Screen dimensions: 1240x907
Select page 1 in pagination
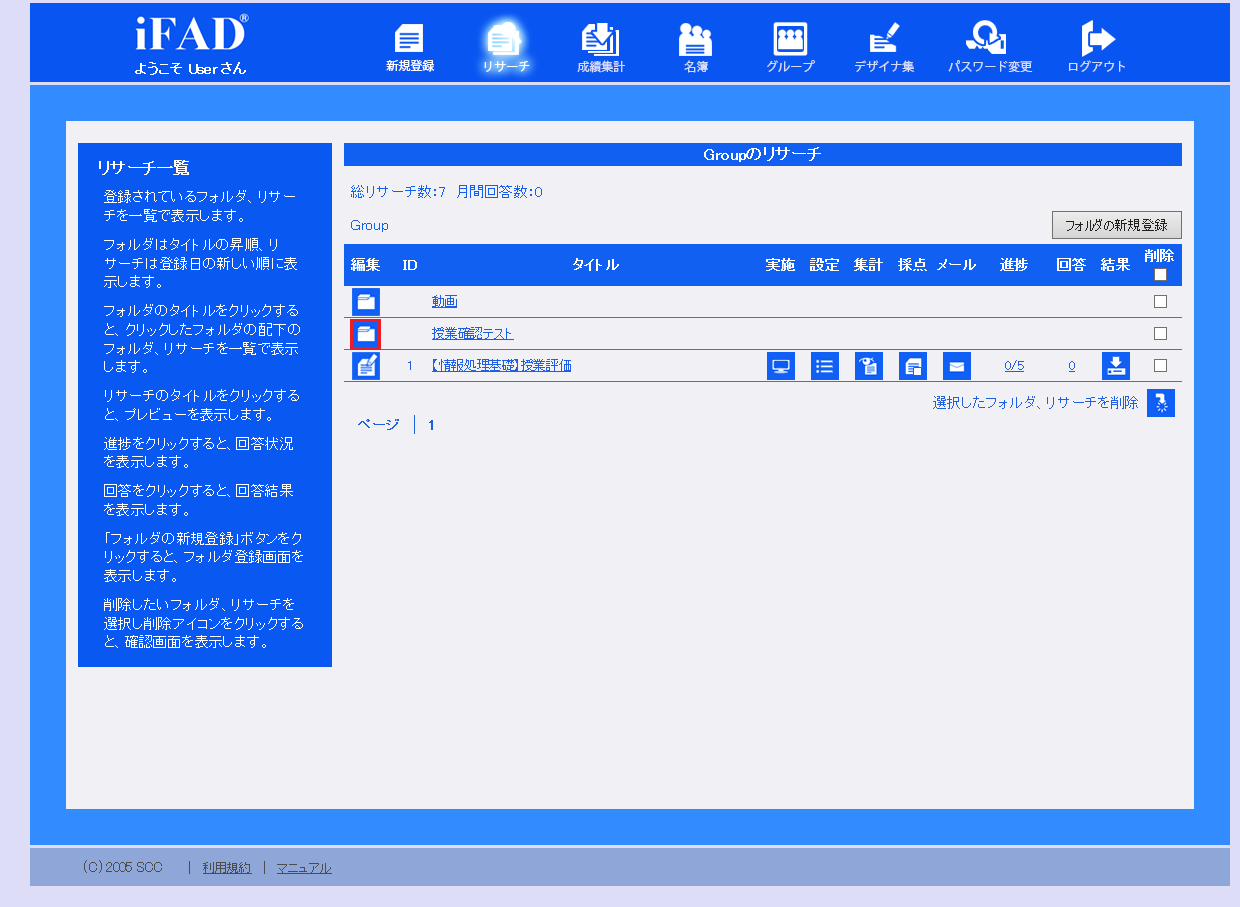[x=430, y=424]
